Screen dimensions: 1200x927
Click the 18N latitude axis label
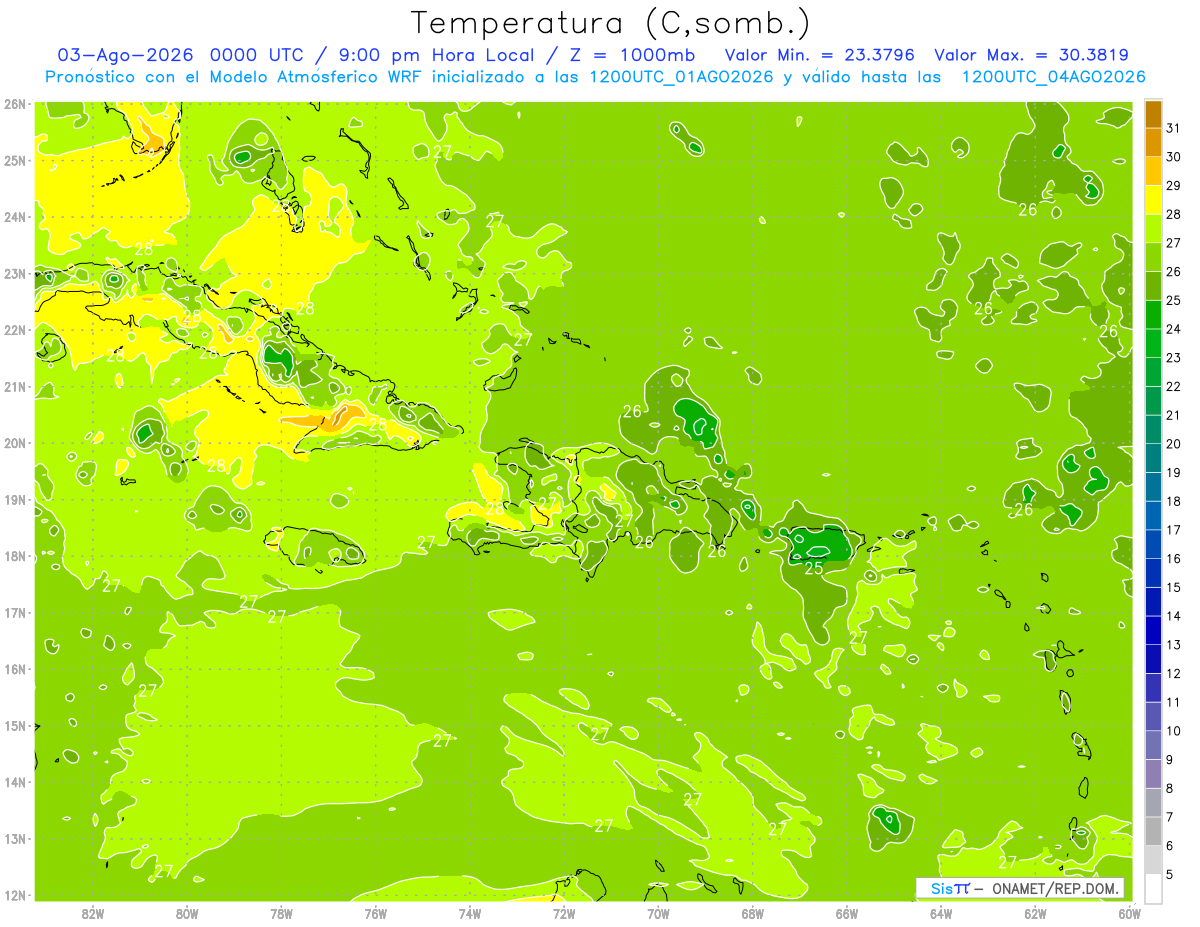tap(14, 556)
